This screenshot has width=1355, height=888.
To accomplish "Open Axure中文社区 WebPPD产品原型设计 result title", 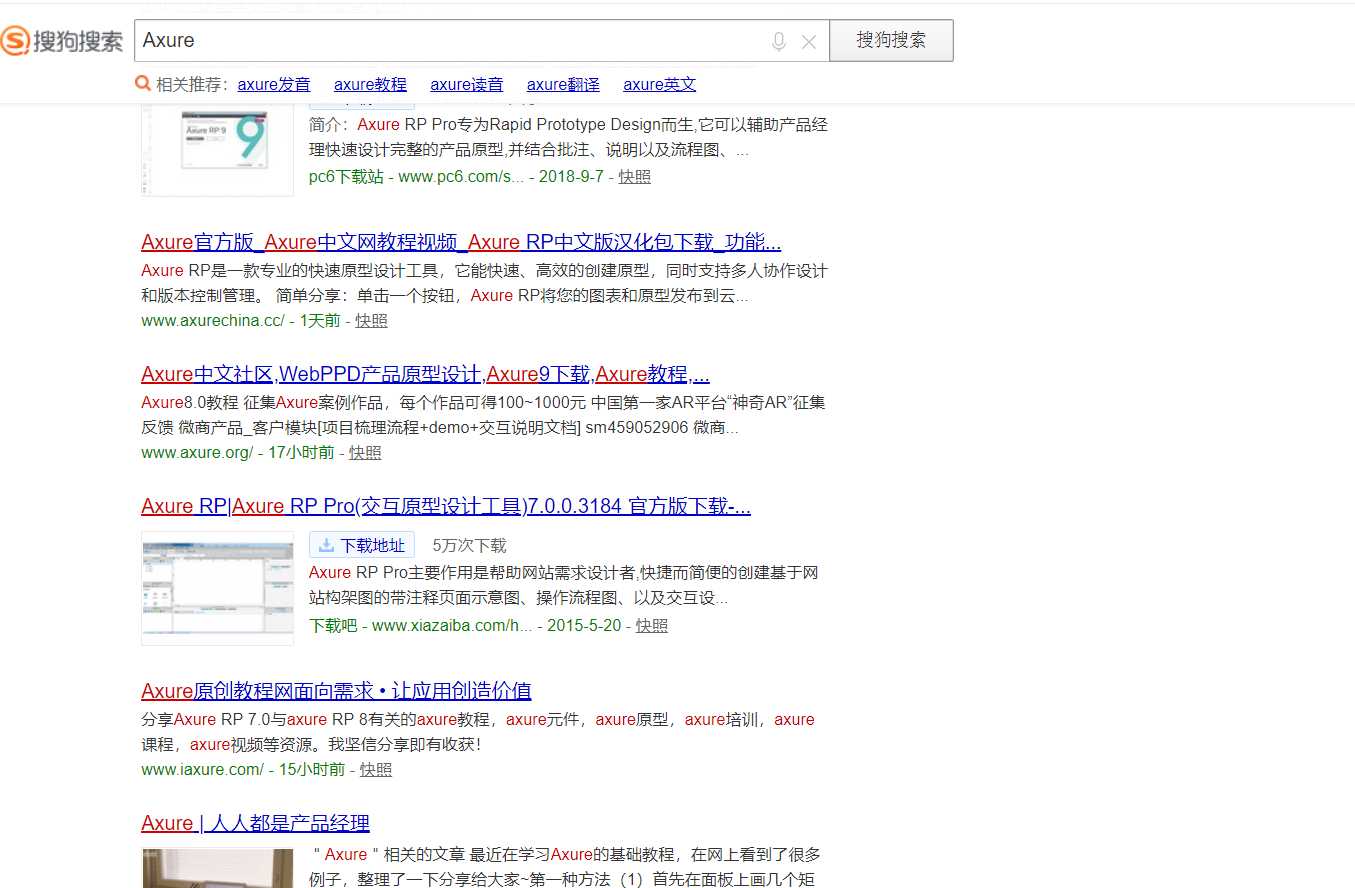I will pos(425,374).
